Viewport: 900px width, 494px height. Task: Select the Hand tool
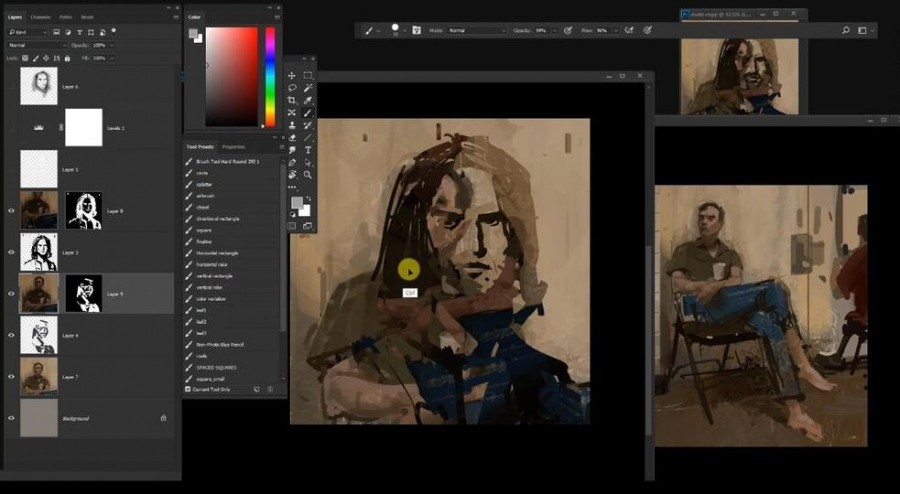click(x=292, y=175)
